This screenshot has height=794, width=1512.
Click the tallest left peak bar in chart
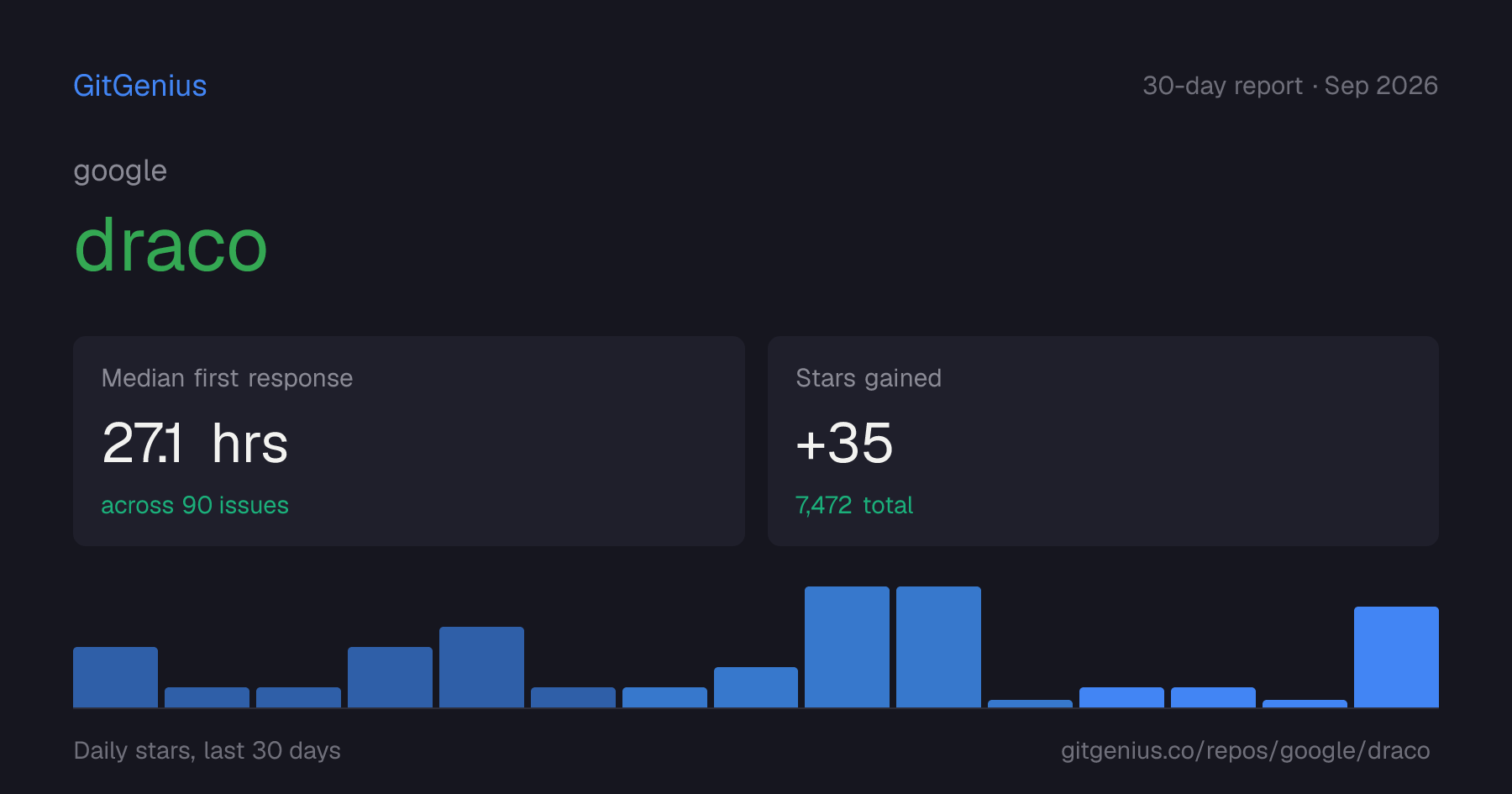[847, 647]
